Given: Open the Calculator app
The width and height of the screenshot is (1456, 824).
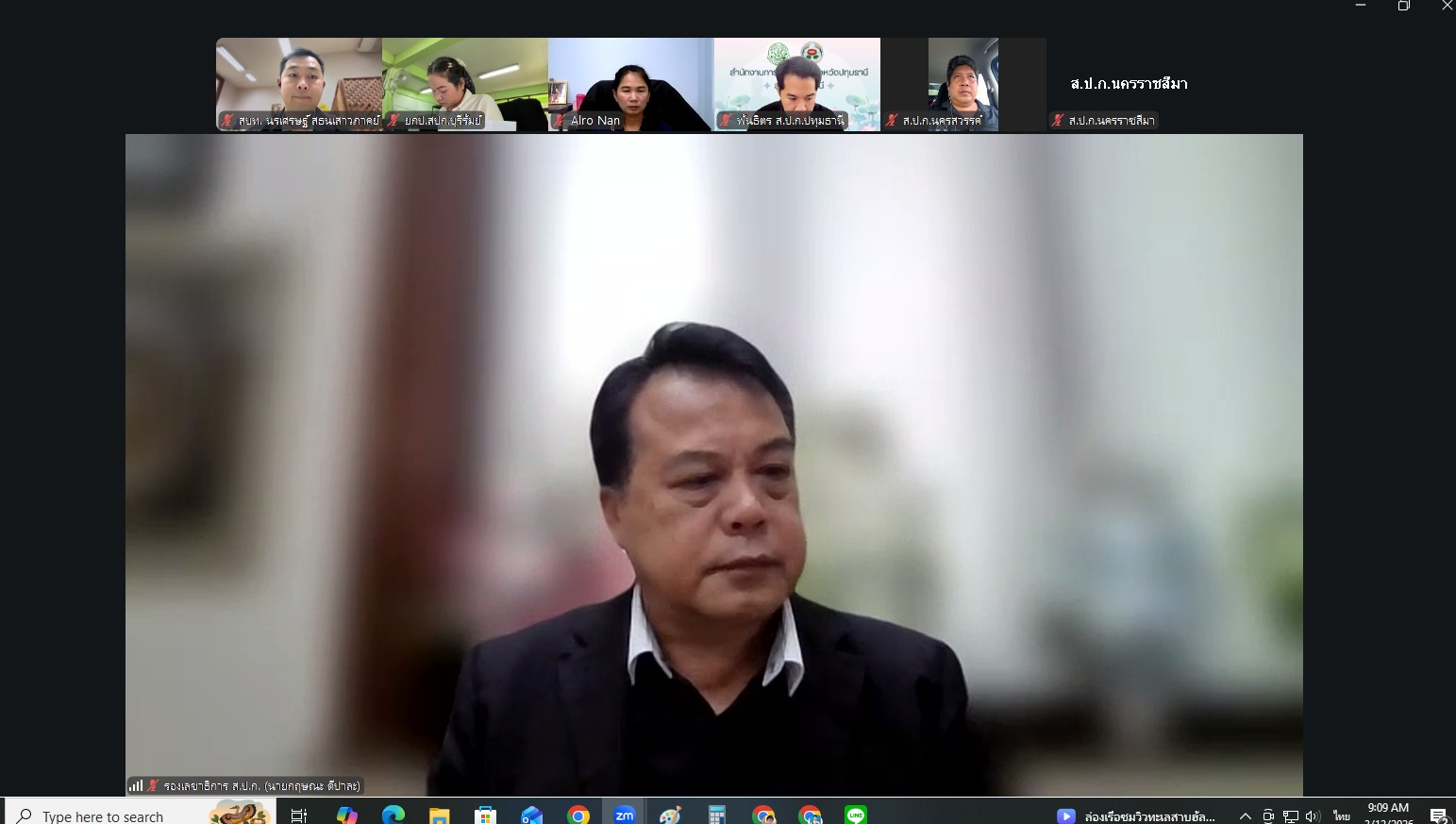Looking at the screenshot, I should [715, 814].
